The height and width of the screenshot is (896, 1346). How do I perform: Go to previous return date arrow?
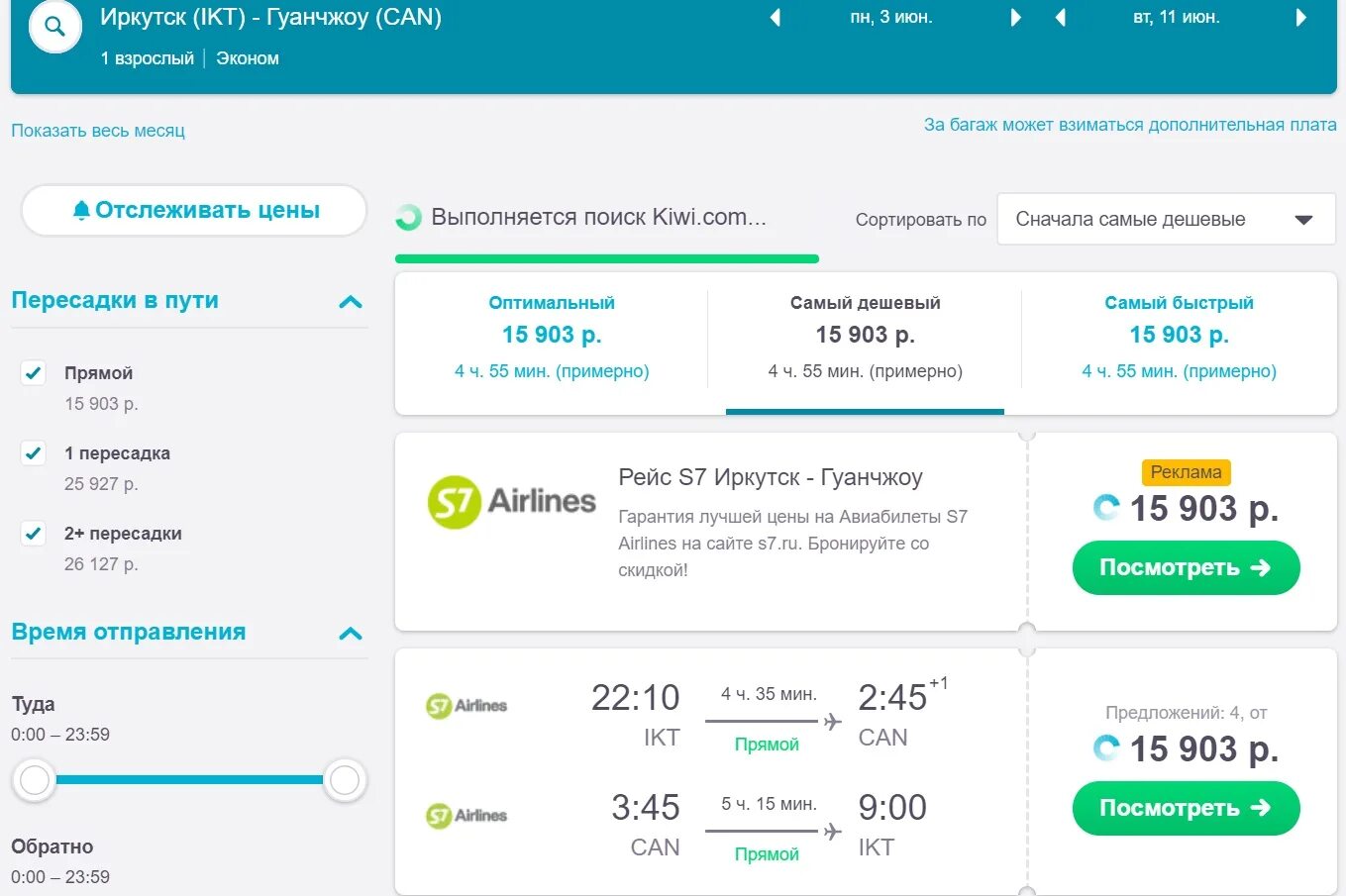1061,18
